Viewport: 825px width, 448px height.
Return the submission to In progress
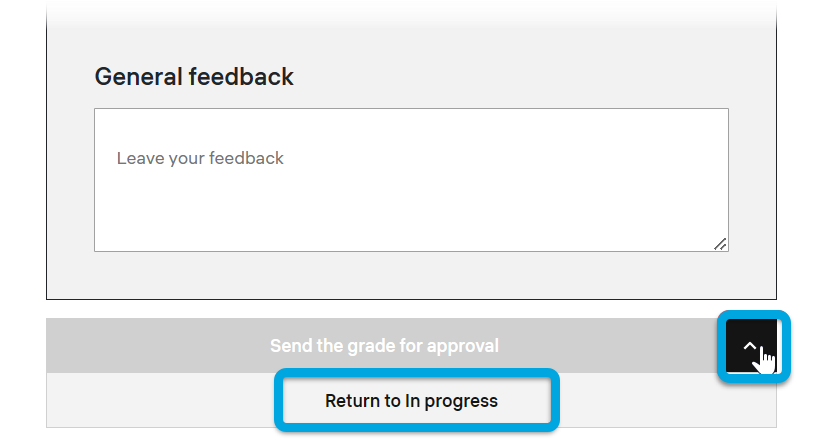click(411, 401)
